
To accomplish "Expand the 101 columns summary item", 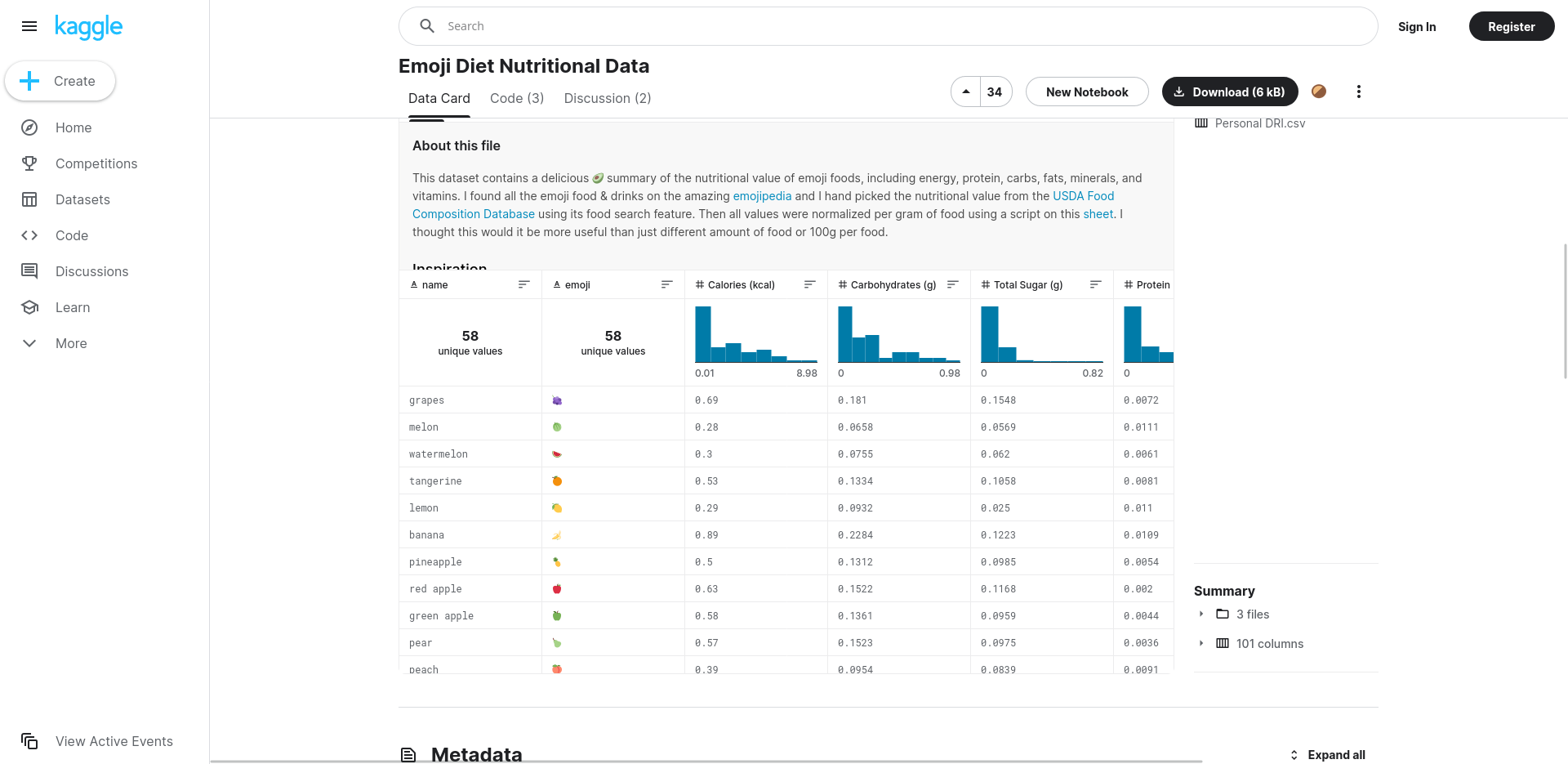I will (x=1201, y=643).
